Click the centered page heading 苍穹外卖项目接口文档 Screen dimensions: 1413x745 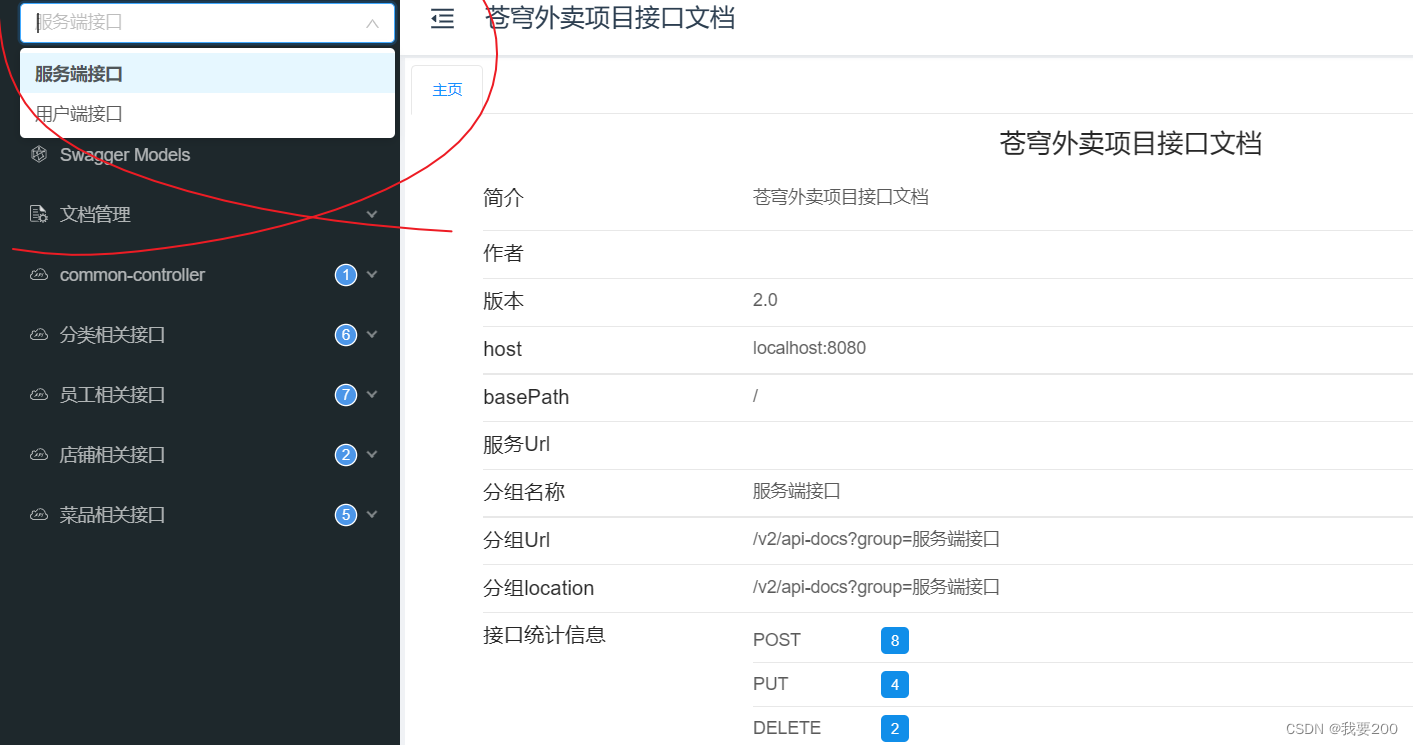click(x=1130, y=143)
